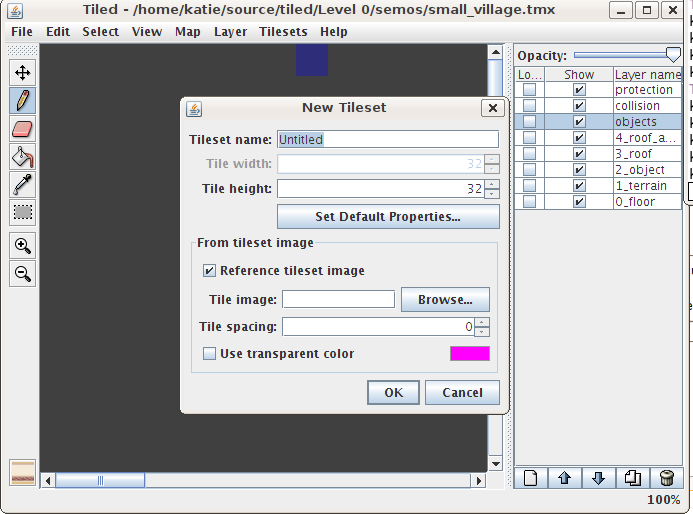Toggle visibility of collision layer
Image resolution: width=693 pixels, height=514 pixels.
pyautogui.click(x=579, y=106)
